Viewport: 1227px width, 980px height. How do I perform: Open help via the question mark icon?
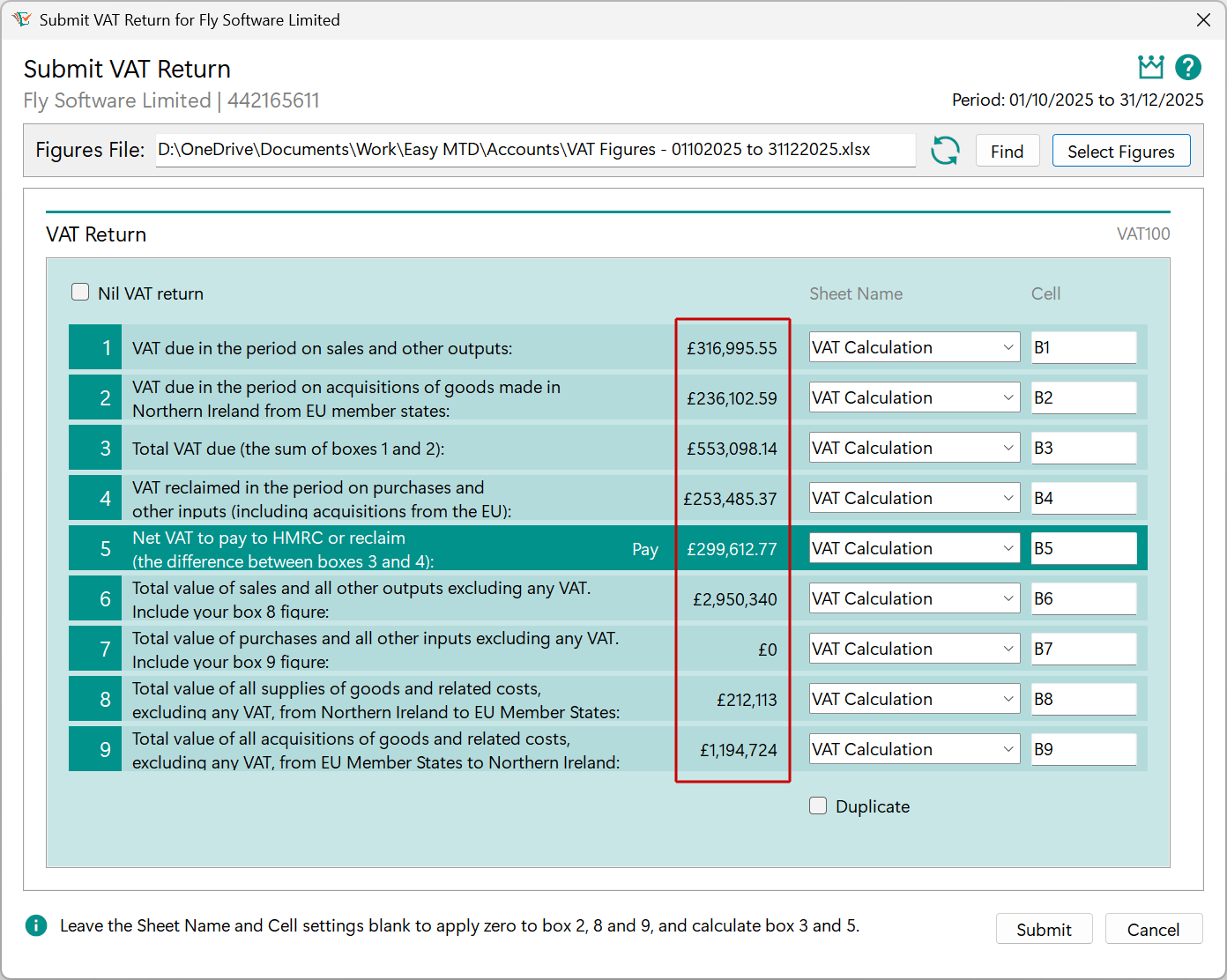click(x=1187, y=67)
